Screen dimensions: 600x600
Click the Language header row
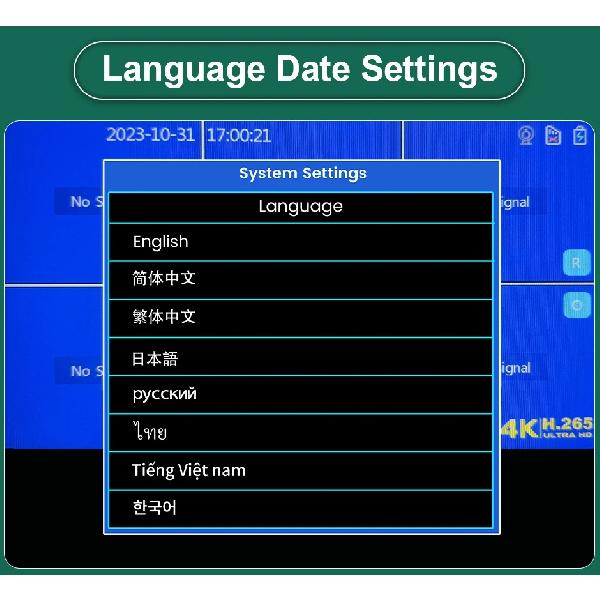[x=300, y=207]
